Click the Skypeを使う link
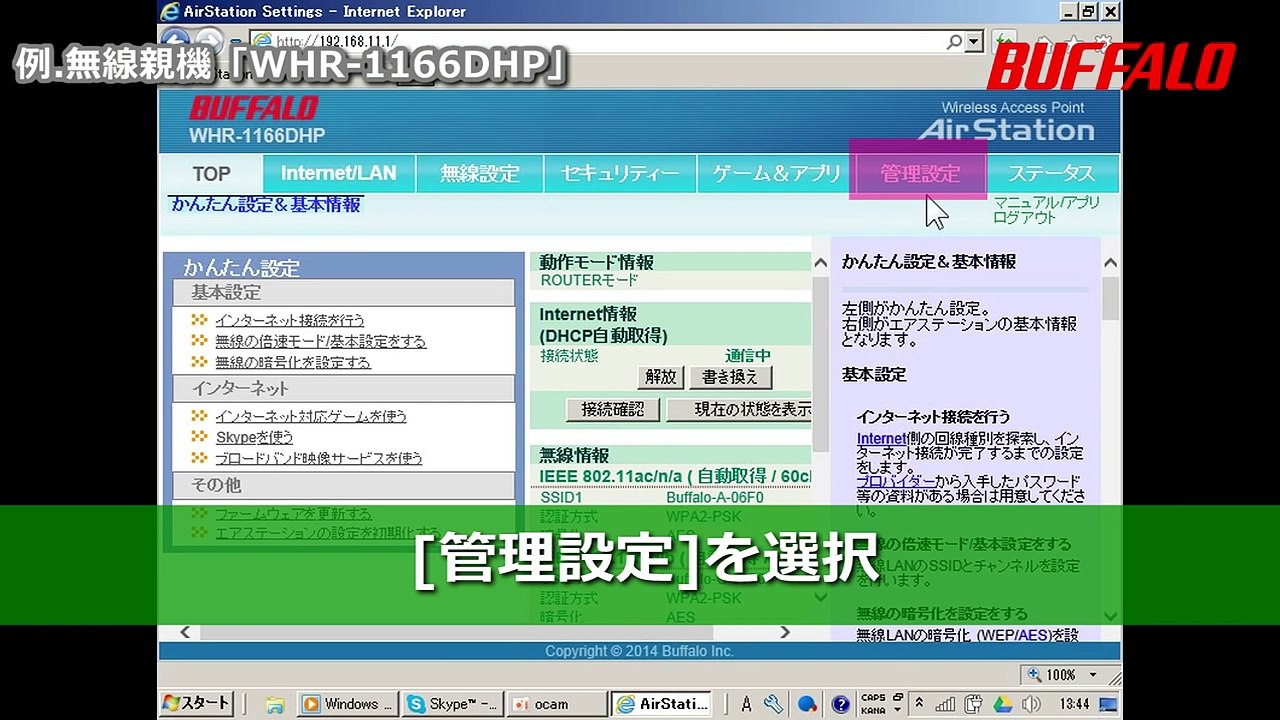1280x720 pixels. tap(254, 437)
